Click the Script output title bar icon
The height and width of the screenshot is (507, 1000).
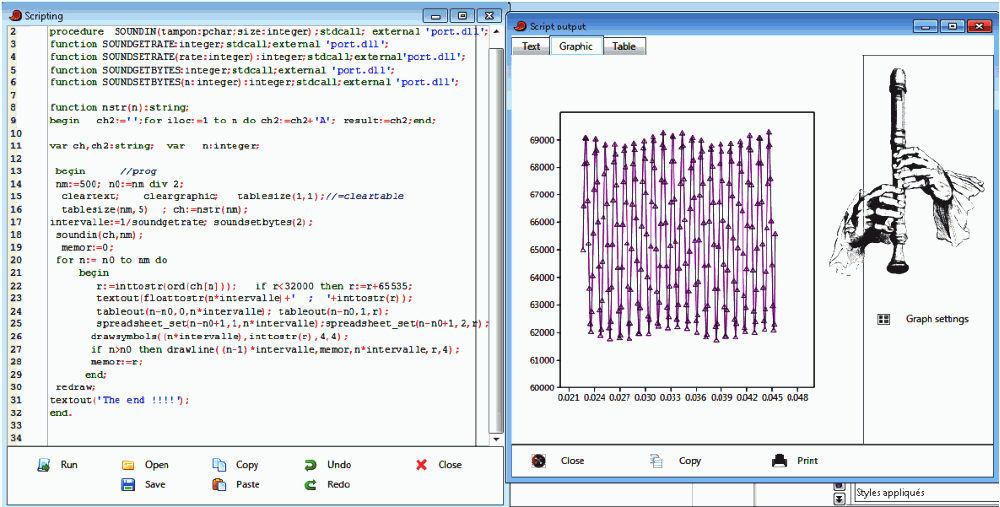[x=520, y=26]
